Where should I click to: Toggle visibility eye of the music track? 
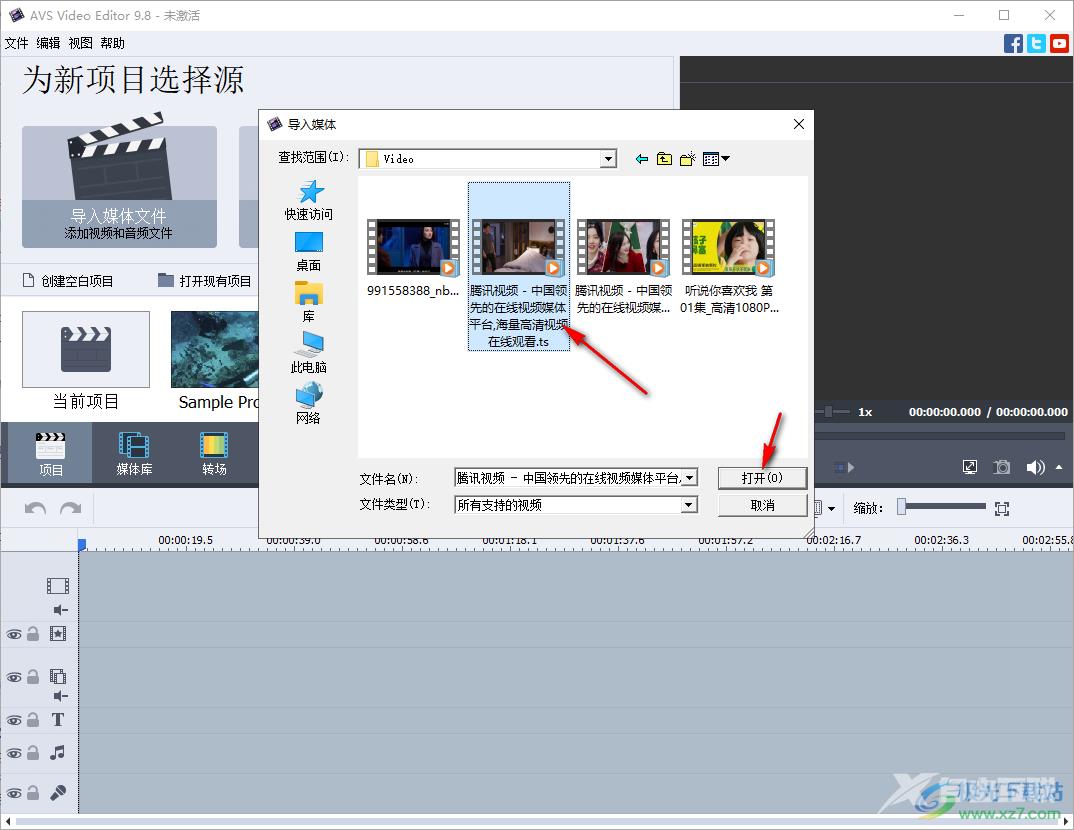pyautogui.click(x=14, y=753)
